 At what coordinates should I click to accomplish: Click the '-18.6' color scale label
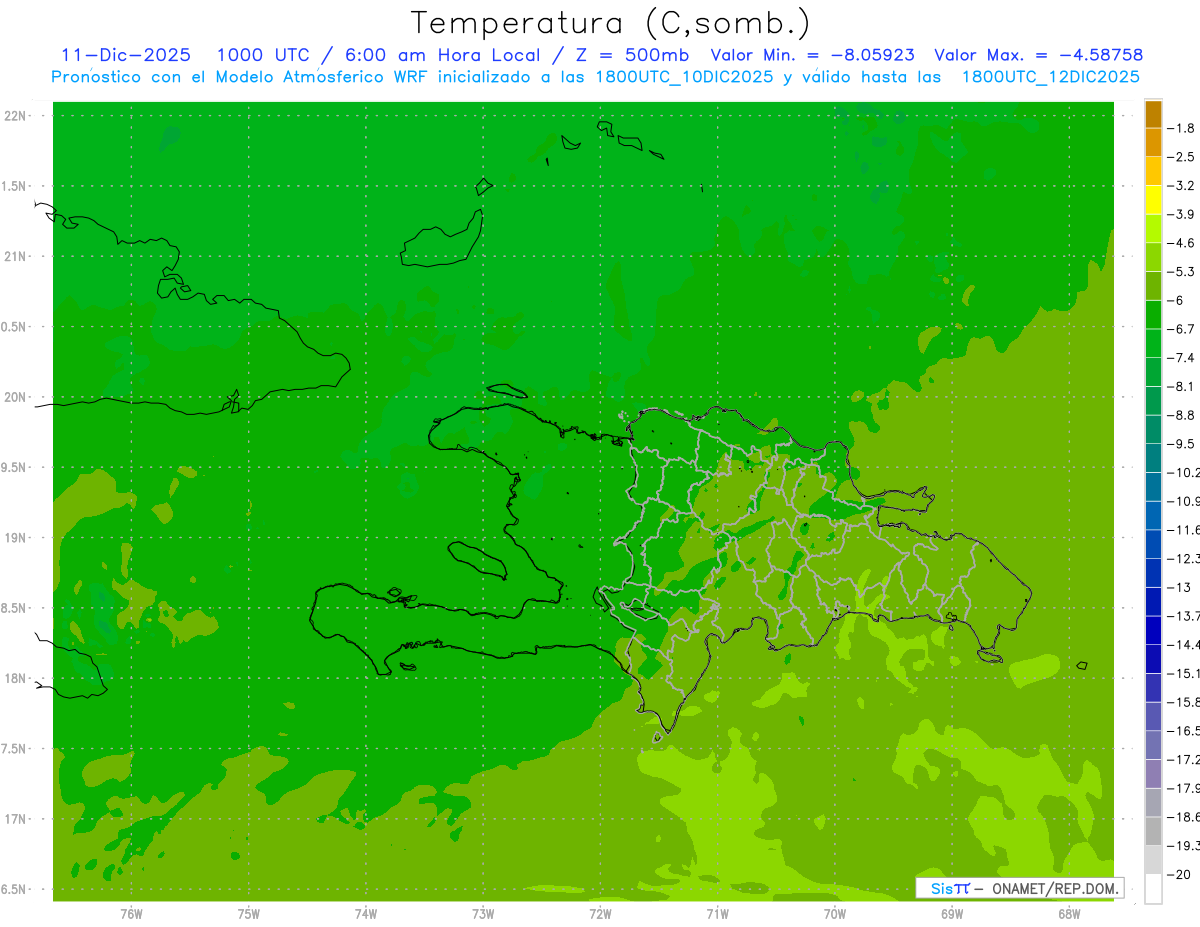[x=1184, y=817]
